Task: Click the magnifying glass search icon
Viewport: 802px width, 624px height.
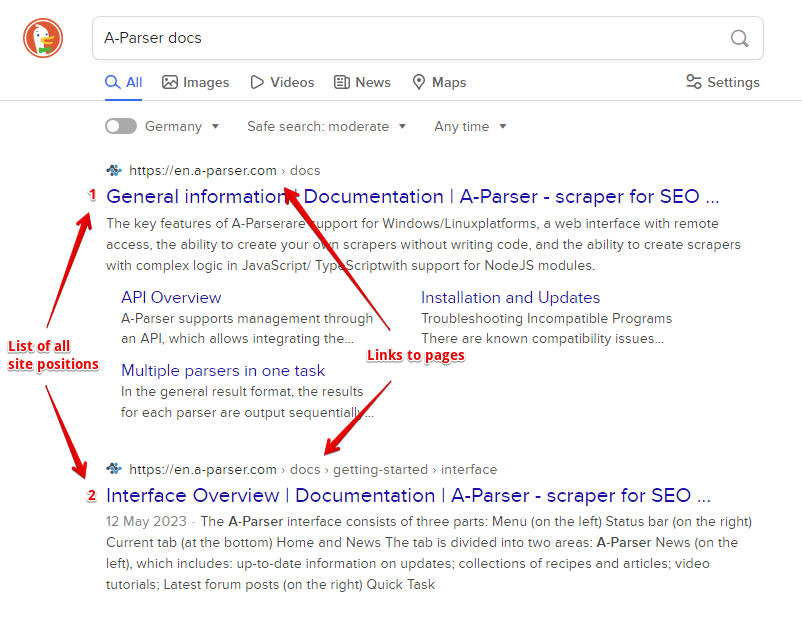Action: 739,38
